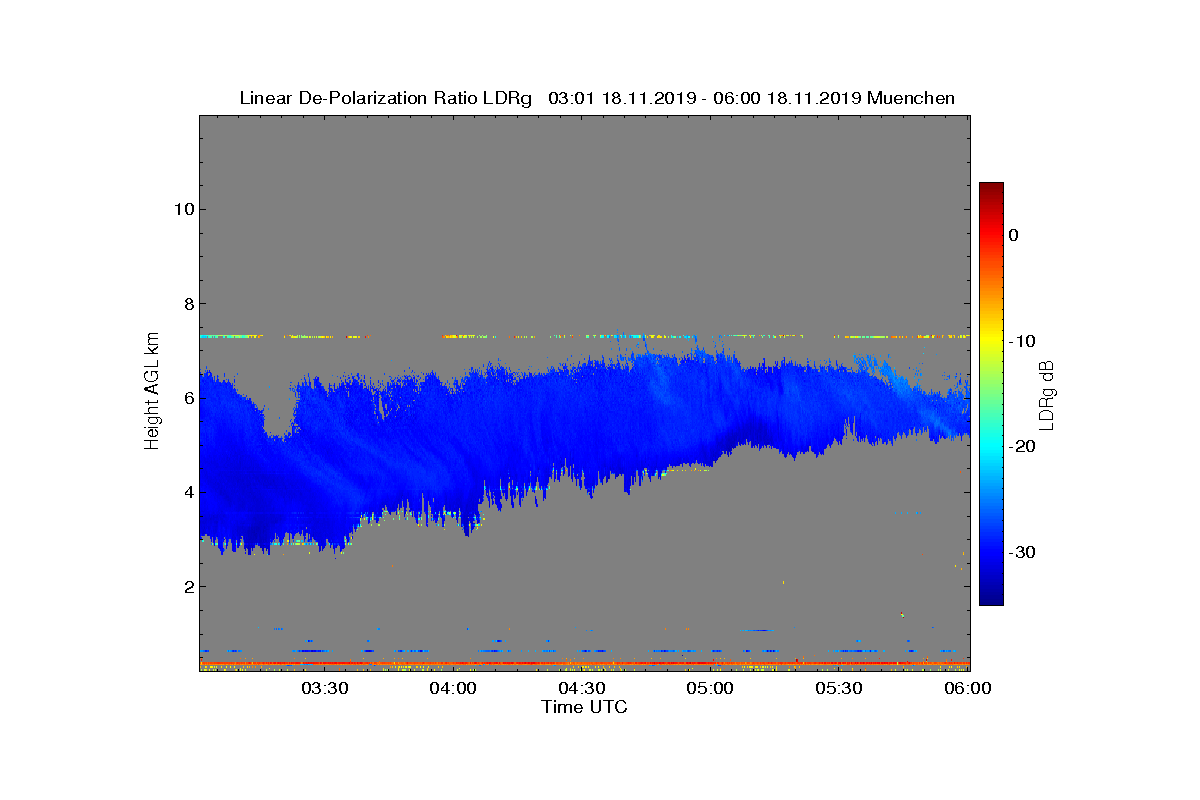Click the colorbar at the -30 blue level
1200x800 pixels.
991,552
